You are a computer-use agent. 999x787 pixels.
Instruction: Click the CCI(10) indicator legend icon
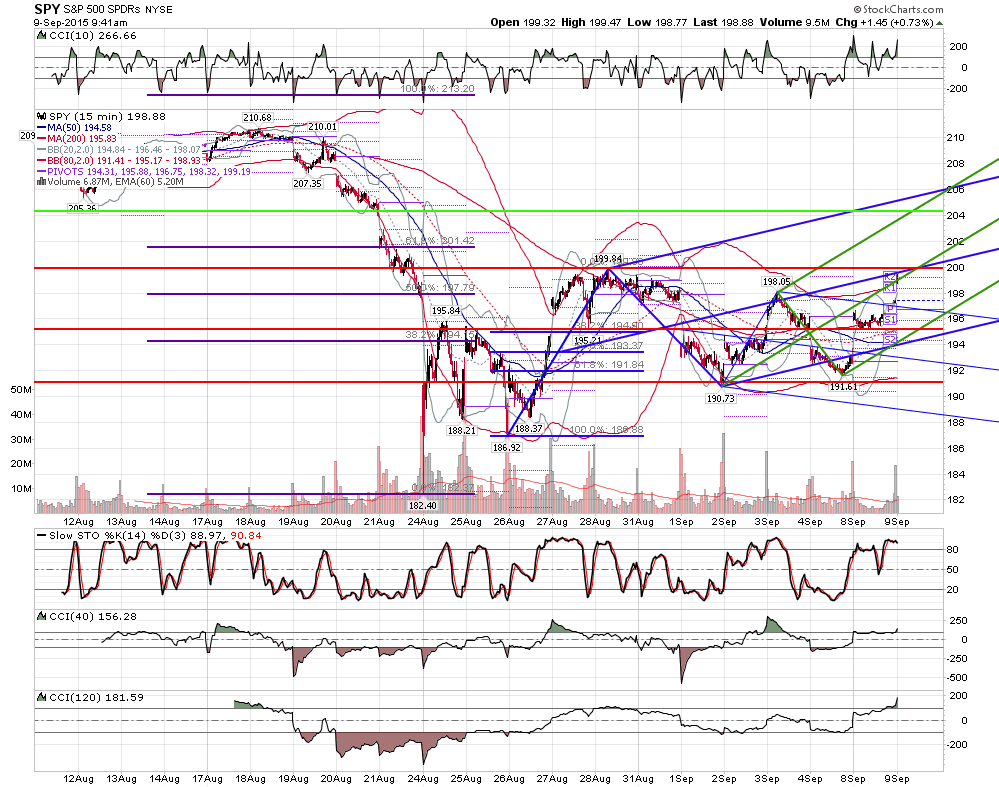click(x=42, y=36)
